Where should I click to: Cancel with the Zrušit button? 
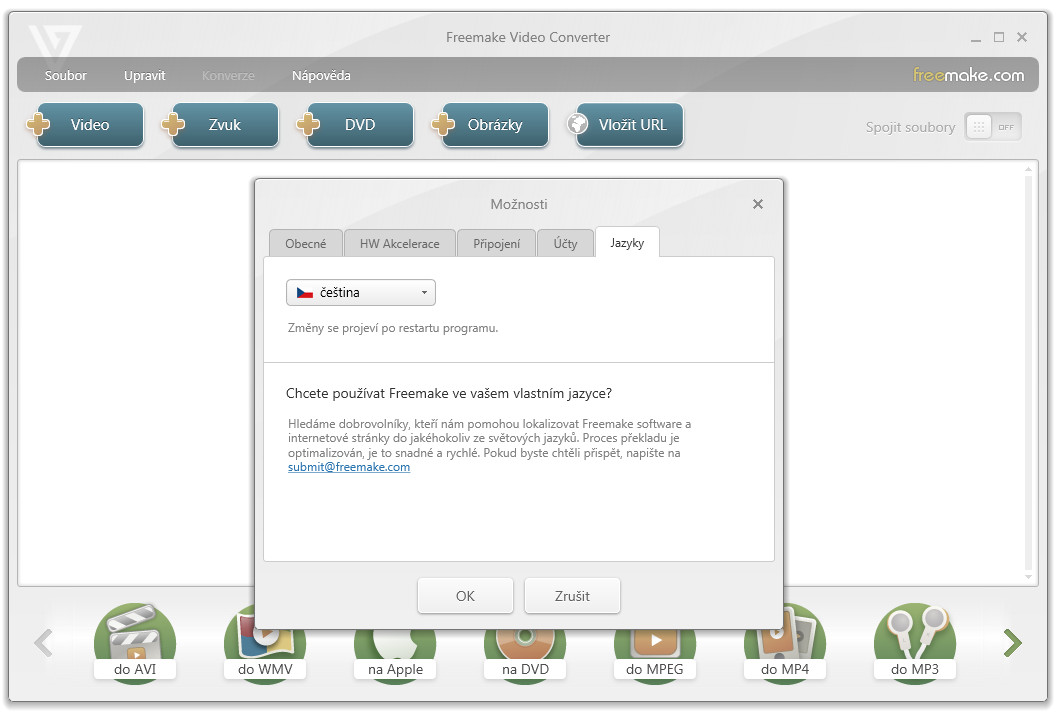[572, 596]
